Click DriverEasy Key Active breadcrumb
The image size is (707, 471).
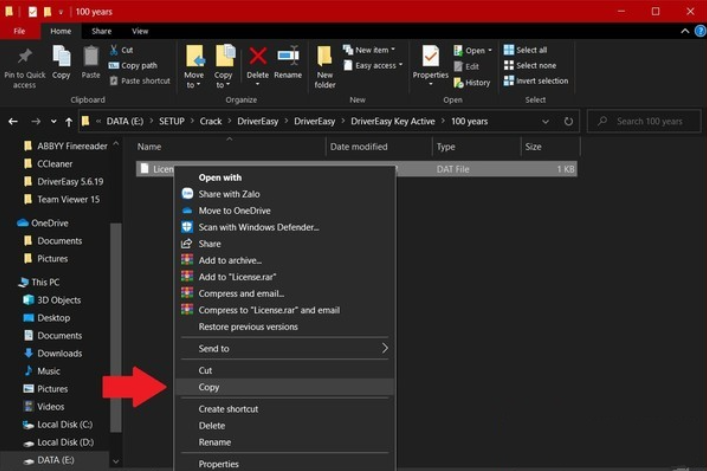point(393,121)
